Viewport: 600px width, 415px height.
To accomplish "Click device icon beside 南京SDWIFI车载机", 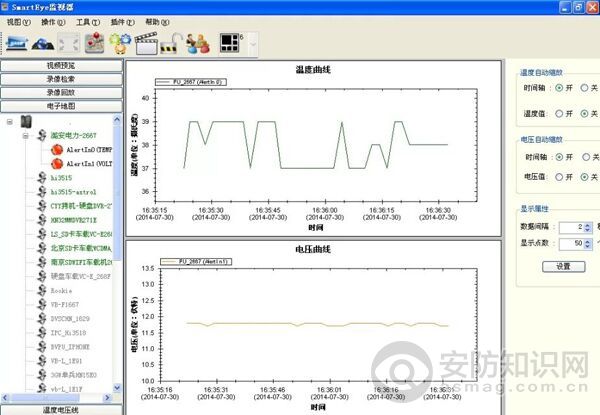I will [42, 262].
